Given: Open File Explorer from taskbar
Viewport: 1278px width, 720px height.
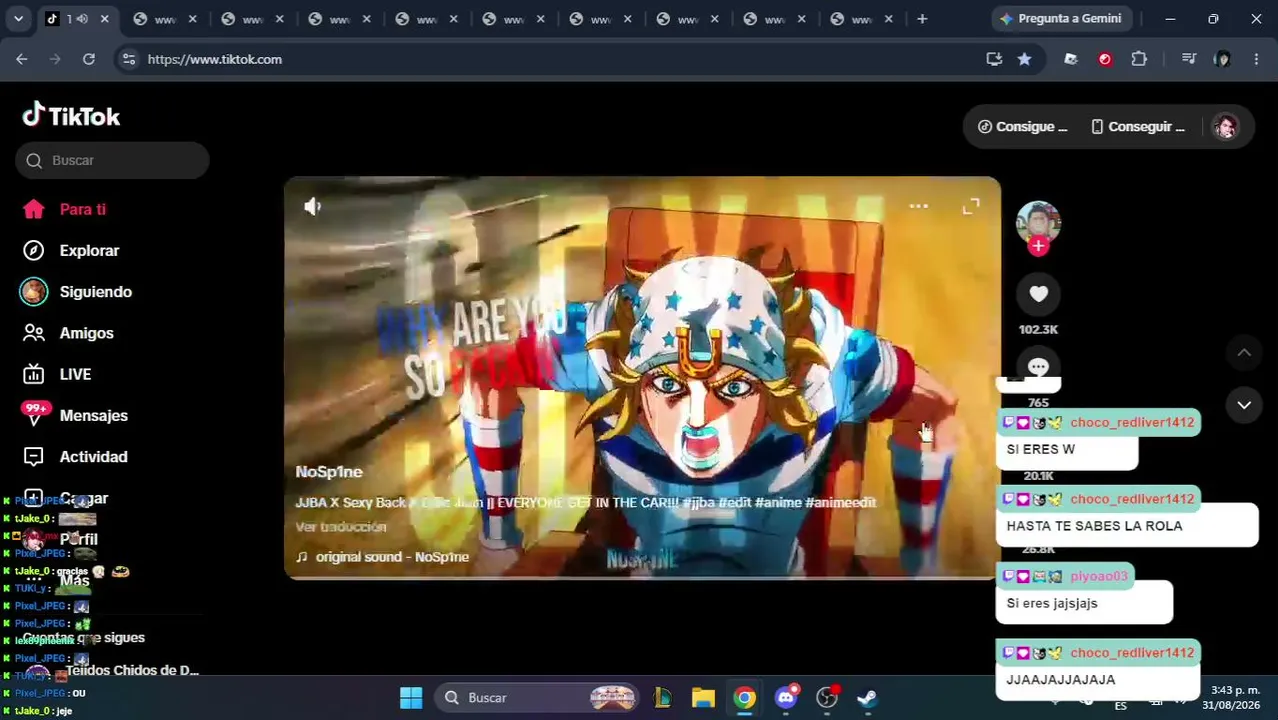Looking at the screenshot, I should pyautogui.click(x=703, y=697).
